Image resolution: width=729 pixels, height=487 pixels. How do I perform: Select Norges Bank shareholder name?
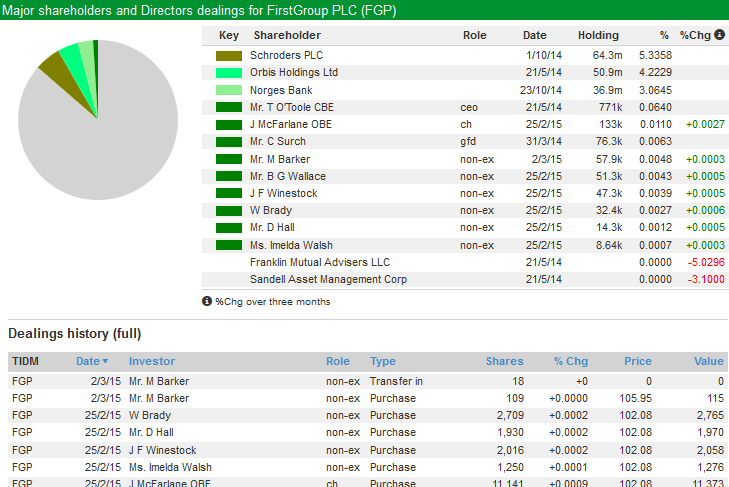pos(281,90)
